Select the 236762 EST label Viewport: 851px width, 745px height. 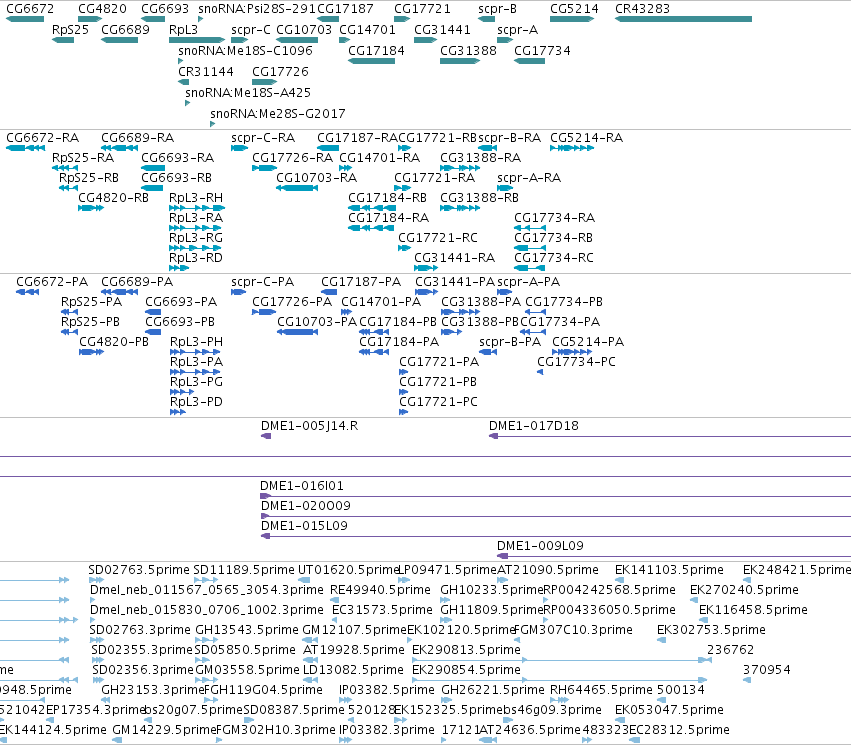point(731,651)
